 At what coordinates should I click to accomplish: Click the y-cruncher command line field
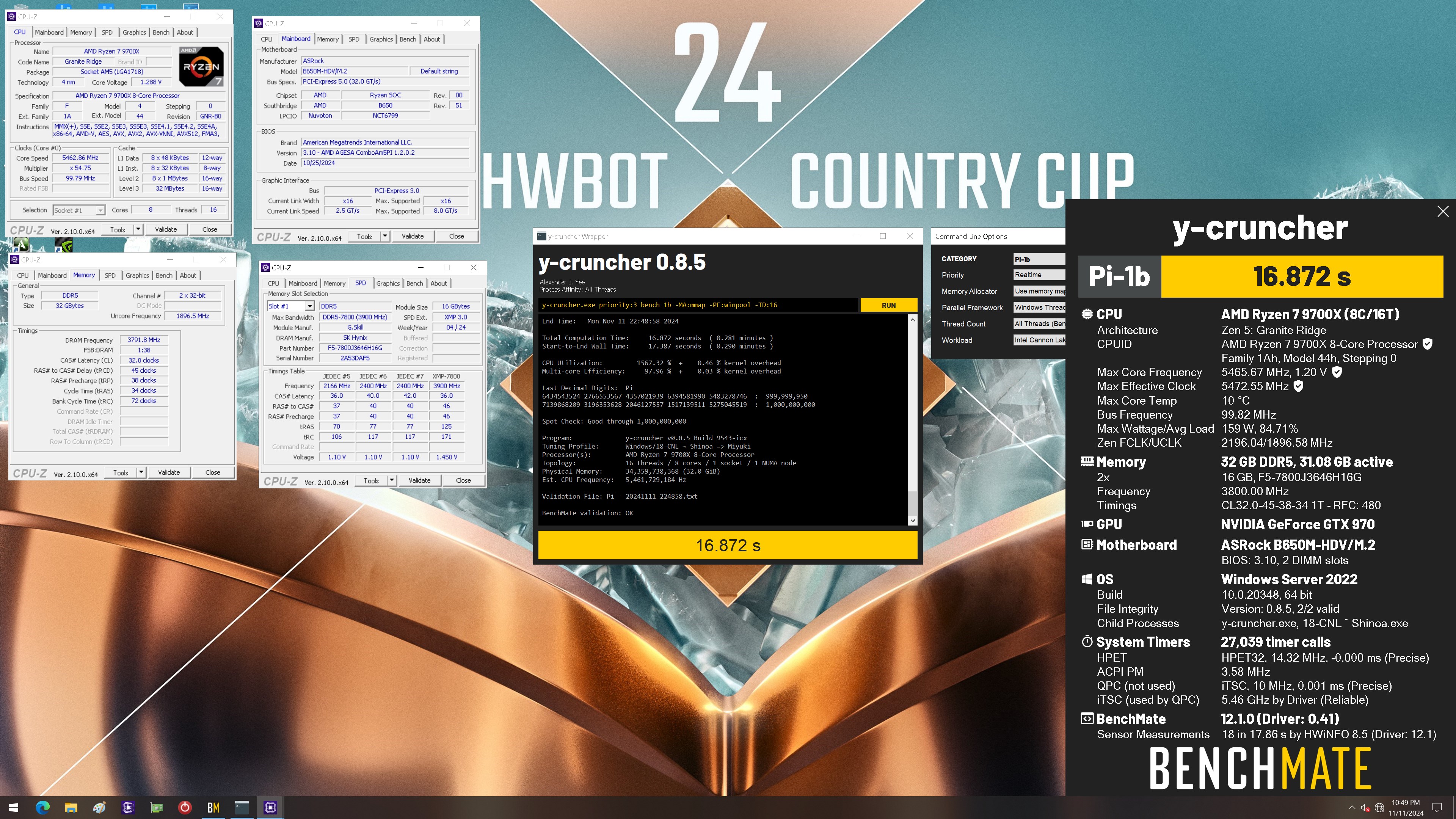coord(698,305)
